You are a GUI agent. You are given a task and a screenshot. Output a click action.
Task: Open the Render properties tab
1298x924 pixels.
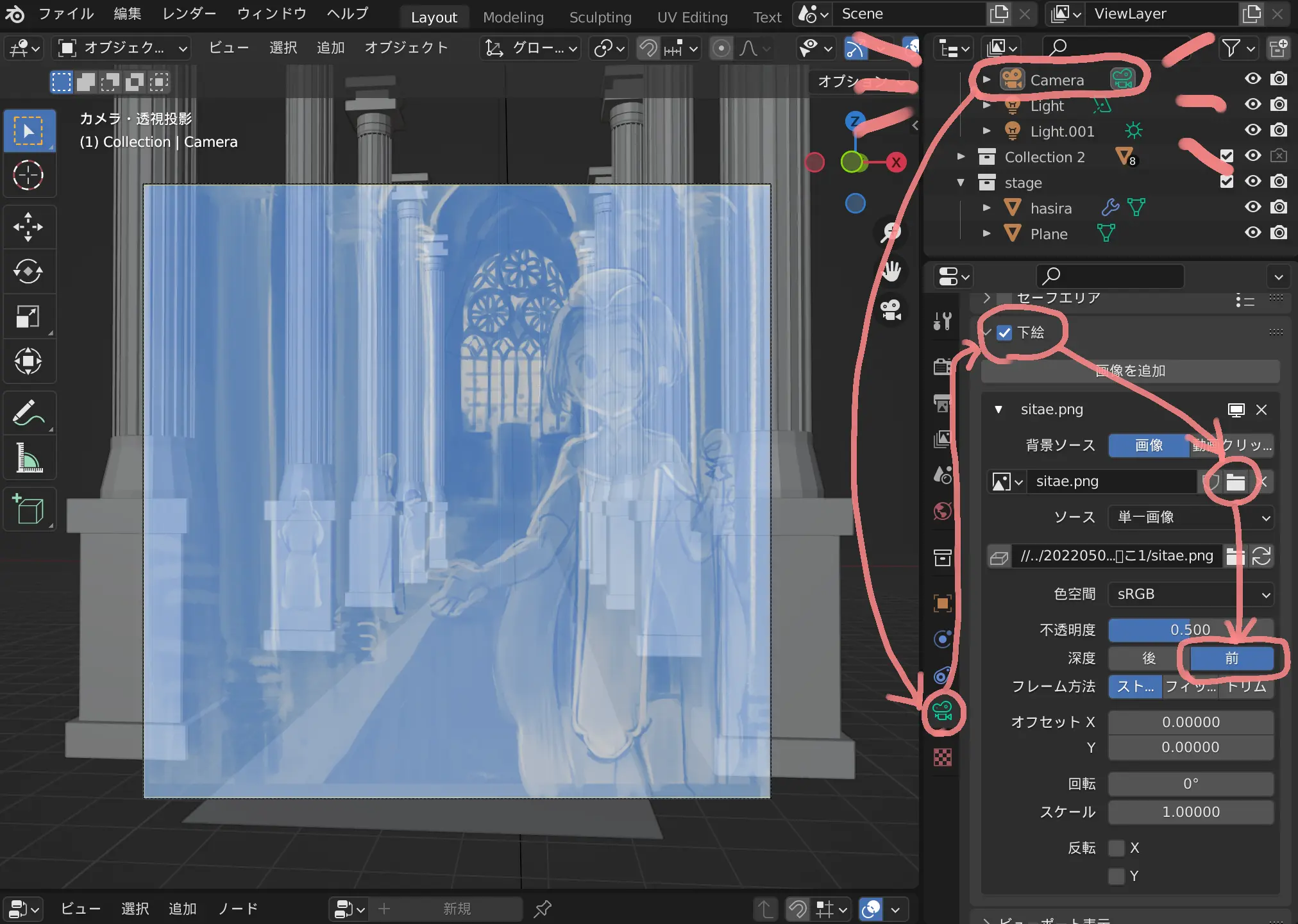tap(943, 366)
